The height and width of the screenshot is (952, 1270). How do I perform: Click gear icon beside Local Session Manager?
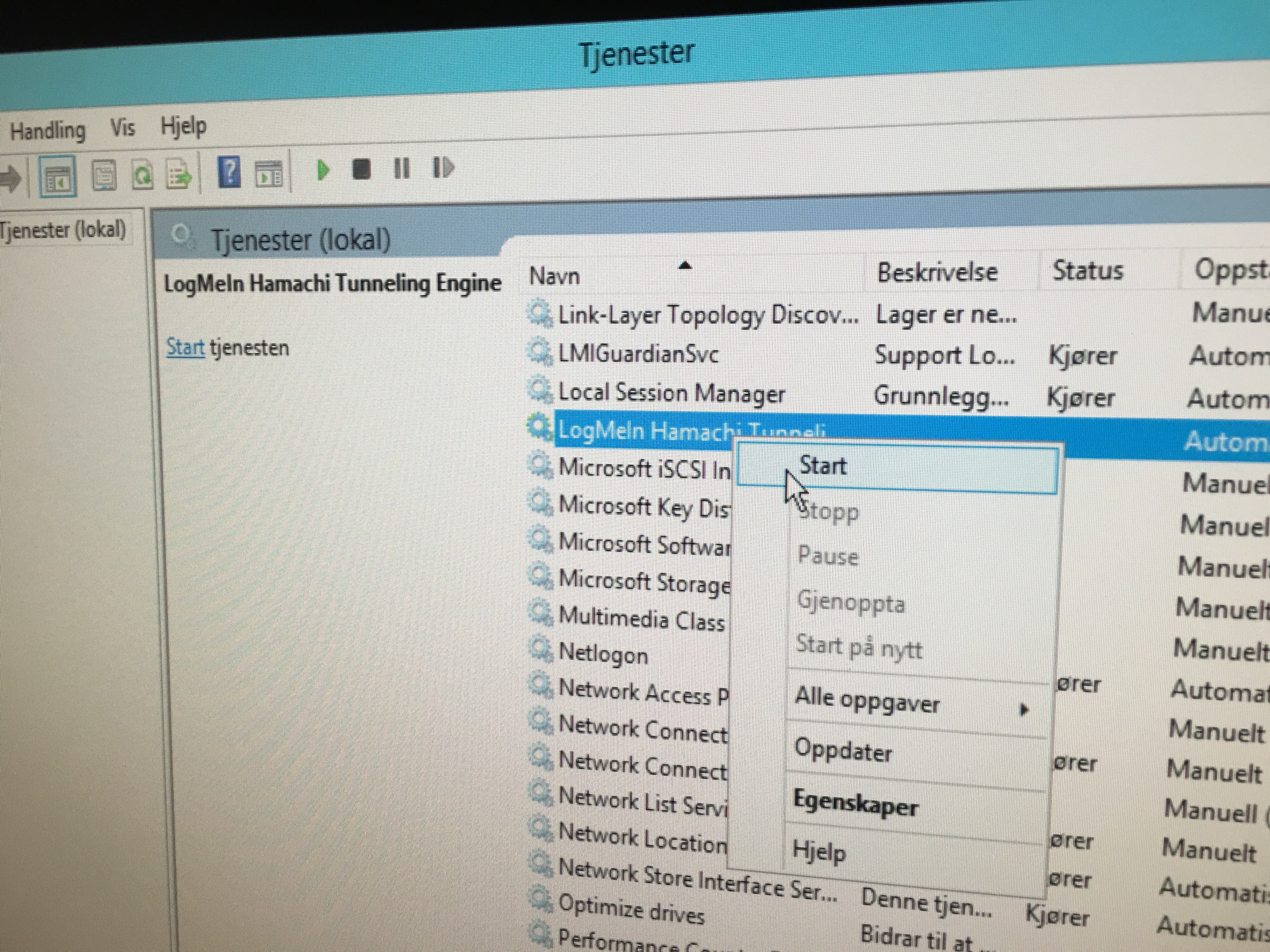pyautogui.click(x=540, y=390)
